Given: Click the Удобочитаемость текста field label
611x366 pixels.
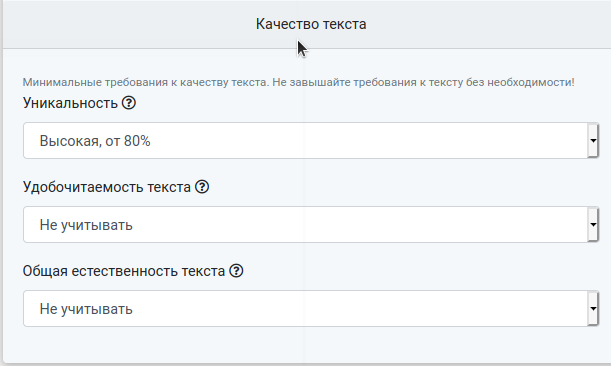Looking at the screenshot, I should 107,187.
